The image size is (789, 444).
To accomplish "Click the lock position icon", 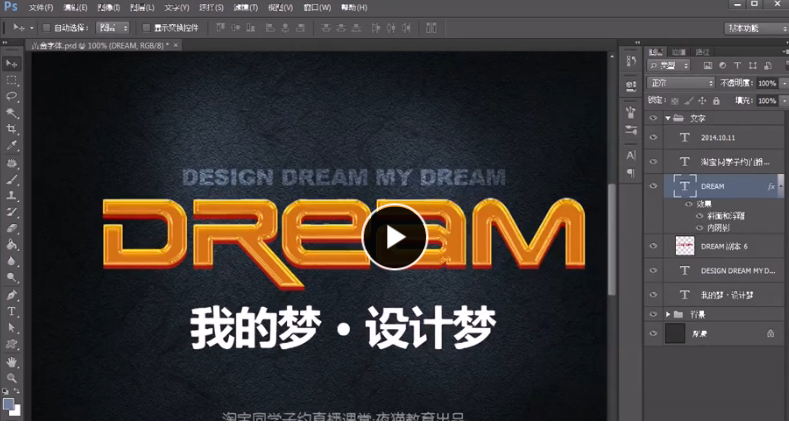I will click(702, 101).
